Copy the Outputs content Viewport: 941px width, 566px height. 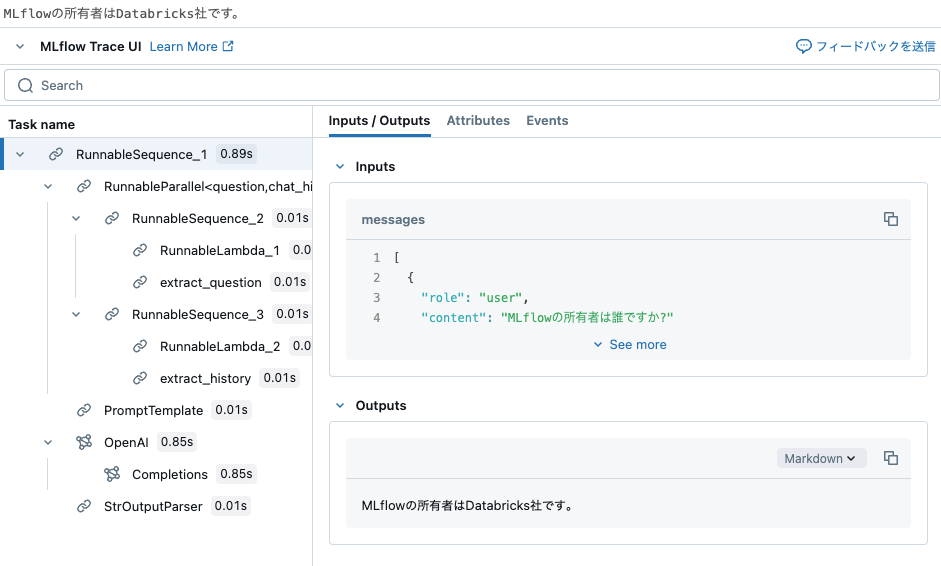click(891, 458)
